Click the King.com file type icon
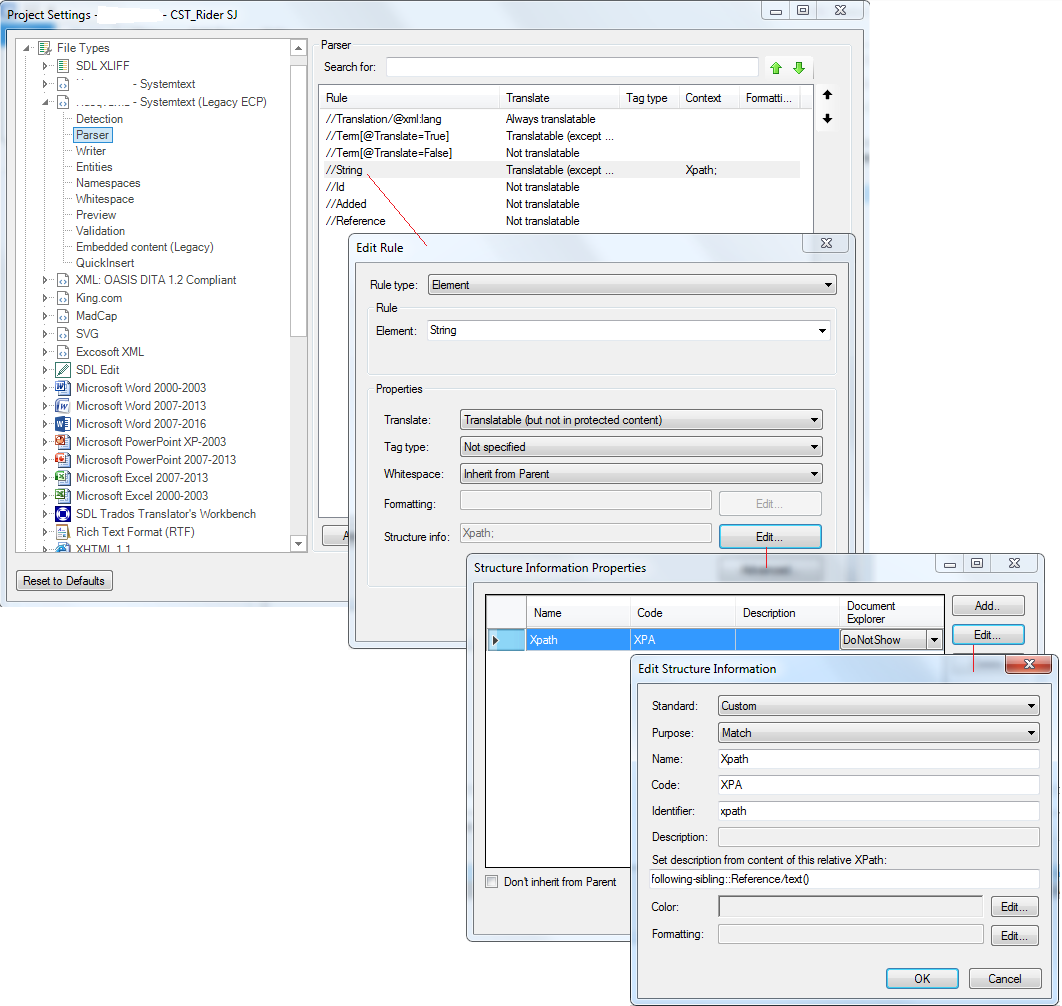The width and height of the screenshot is (1062, 1006). click(x=63, y=298)
